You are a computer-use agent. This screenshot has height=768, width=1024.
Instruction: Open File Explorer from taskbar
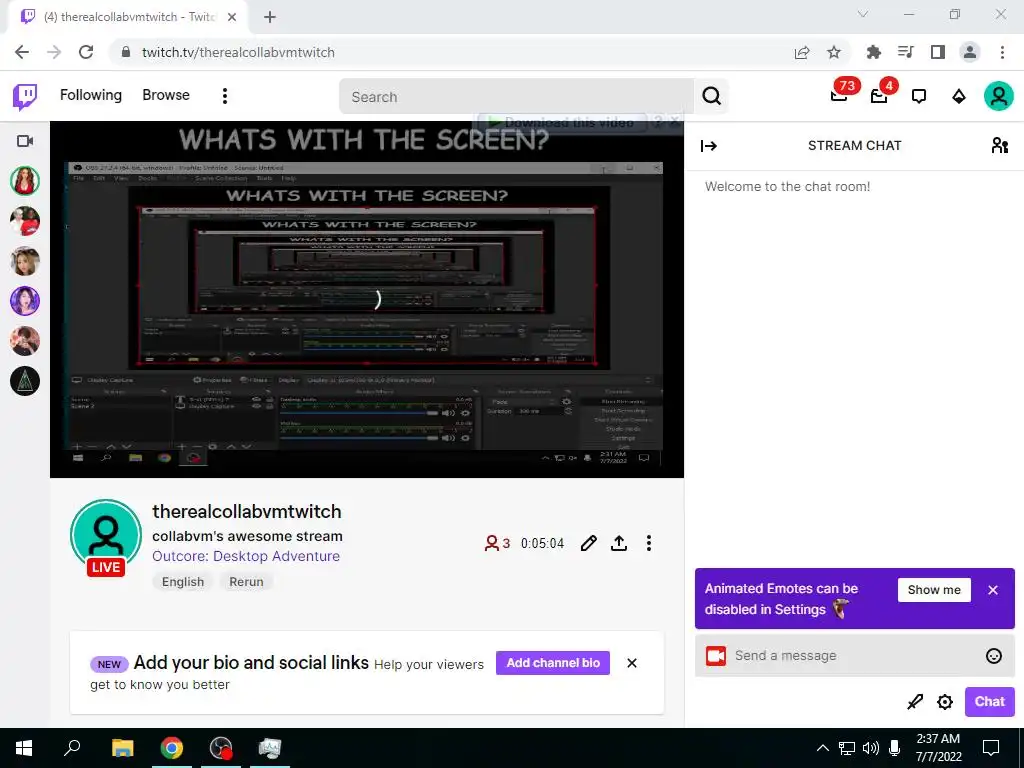(x=122, y=748)
